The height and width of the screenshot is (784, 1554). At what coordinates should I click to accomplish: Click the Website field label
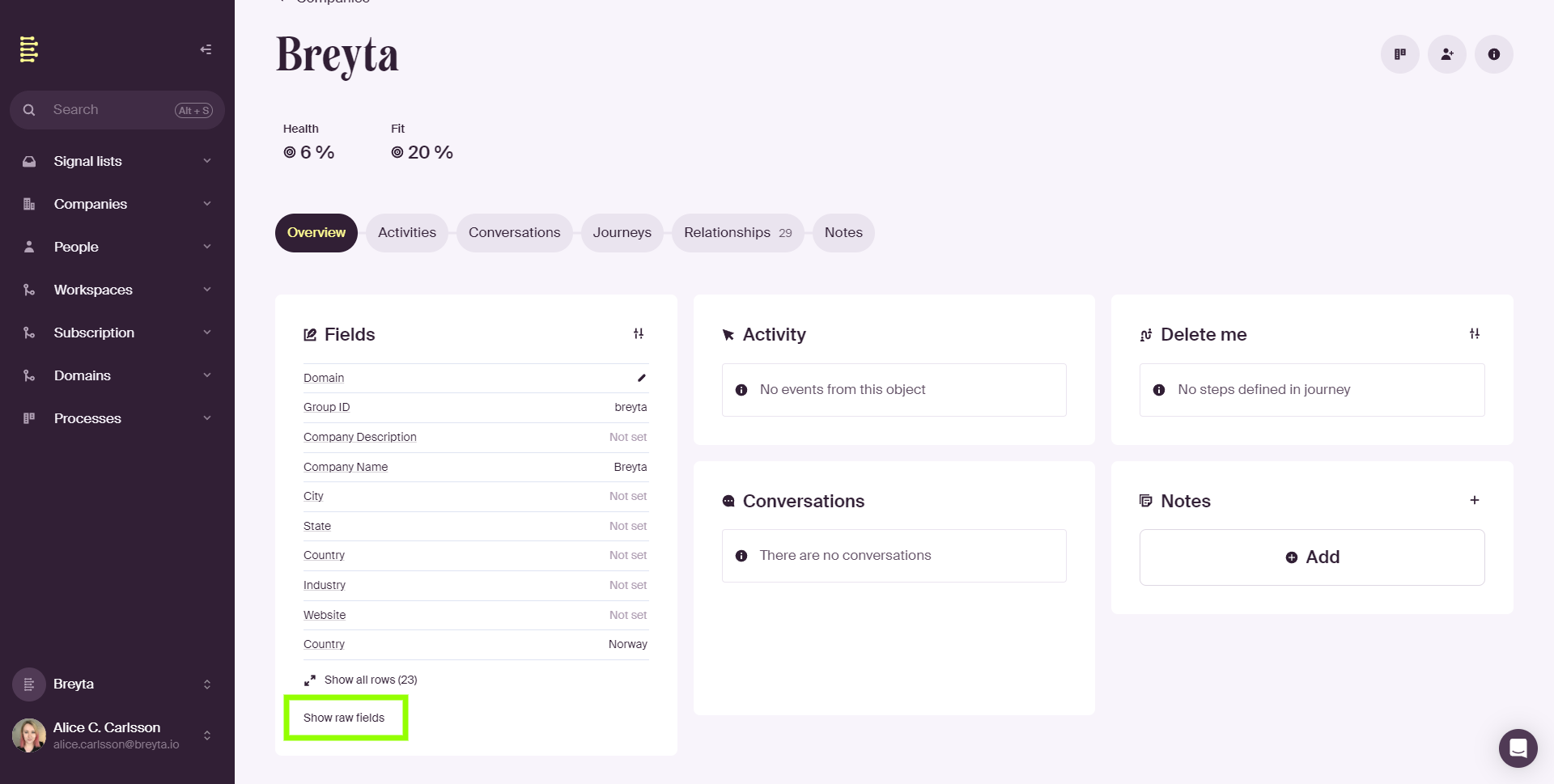coord(325,615)
